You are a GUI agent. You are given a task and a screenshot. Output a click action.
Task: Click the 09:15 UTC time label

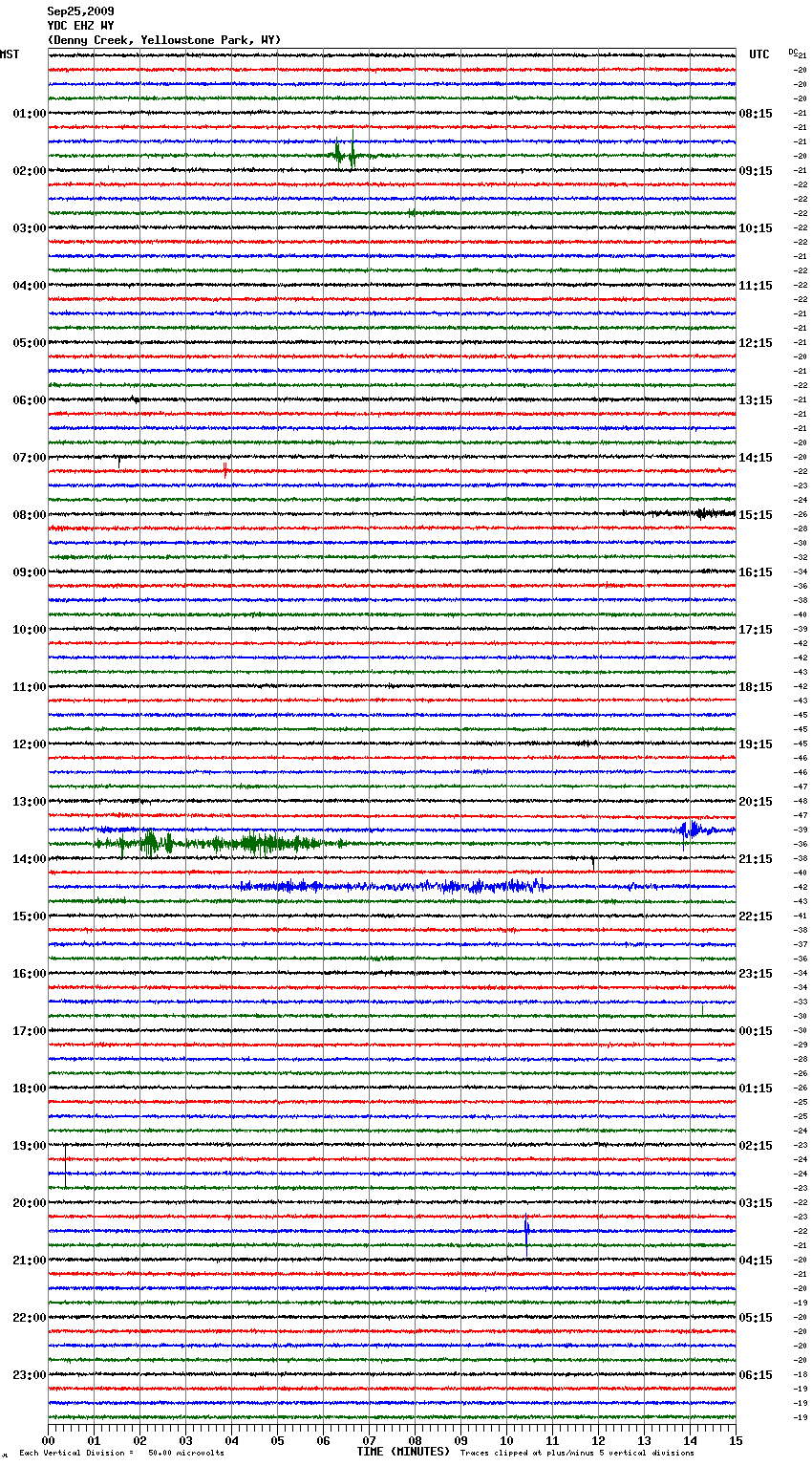coord(756,171)
